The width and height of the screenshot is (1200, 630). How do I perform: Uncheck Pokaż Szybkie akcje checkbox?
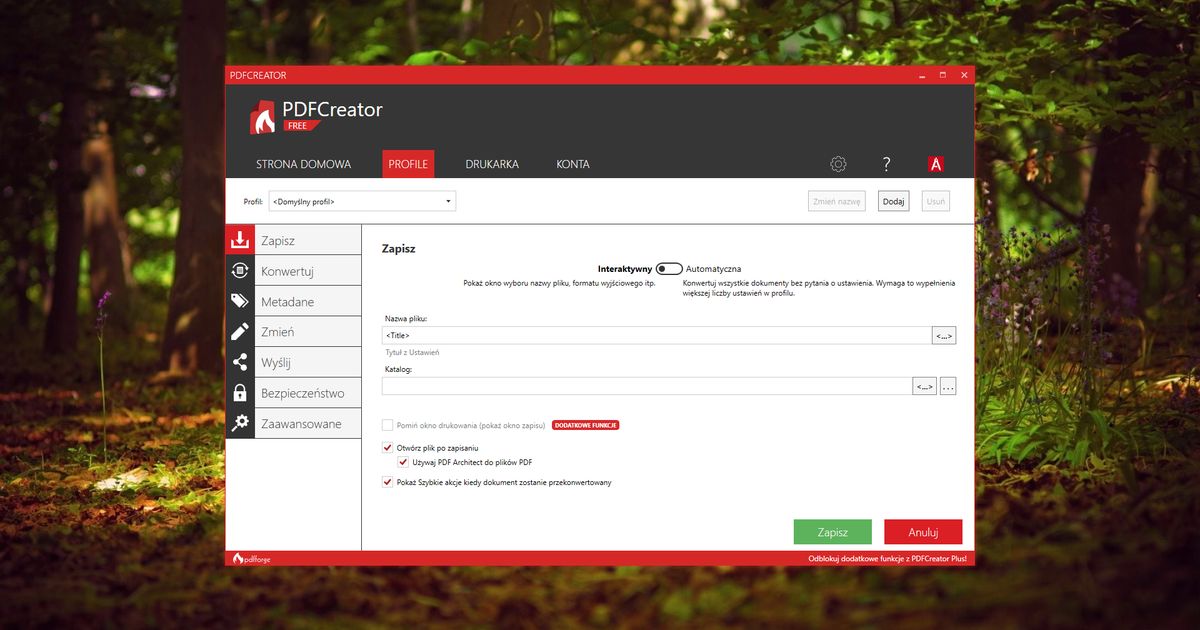tap(387, 482)
